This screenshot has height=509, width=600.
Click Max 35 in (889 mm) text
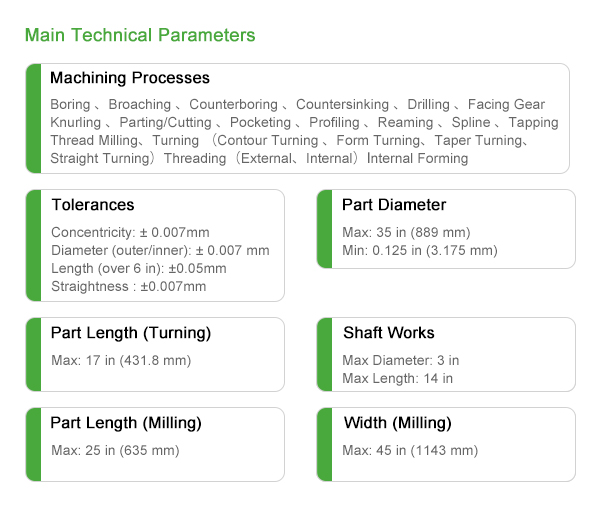click(406, 232)
